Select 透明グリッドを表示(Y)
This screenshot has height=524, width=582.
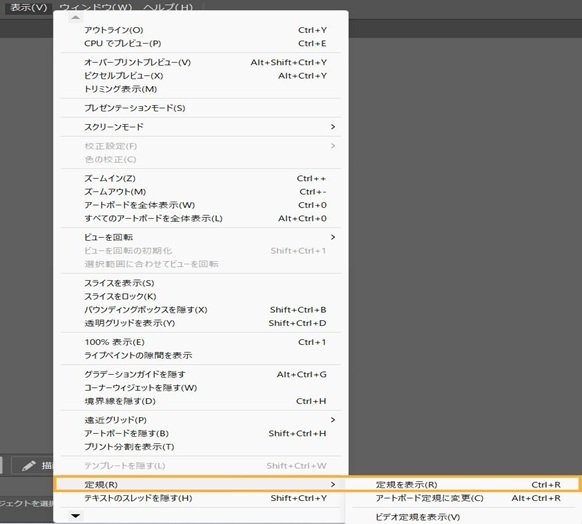tap(201, 323)
